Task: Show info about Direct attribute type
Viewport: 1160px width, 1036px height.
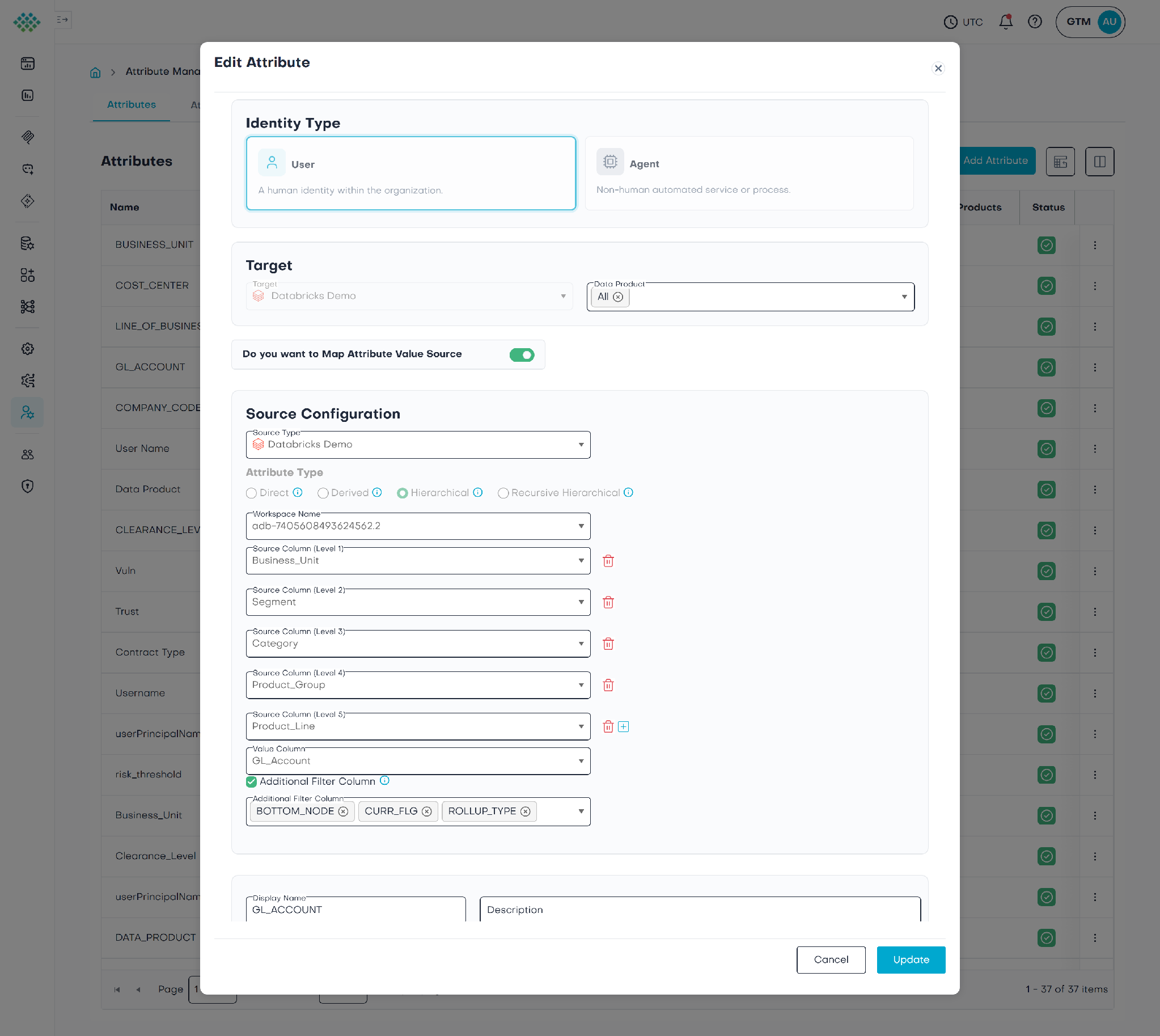Action: 298,492
